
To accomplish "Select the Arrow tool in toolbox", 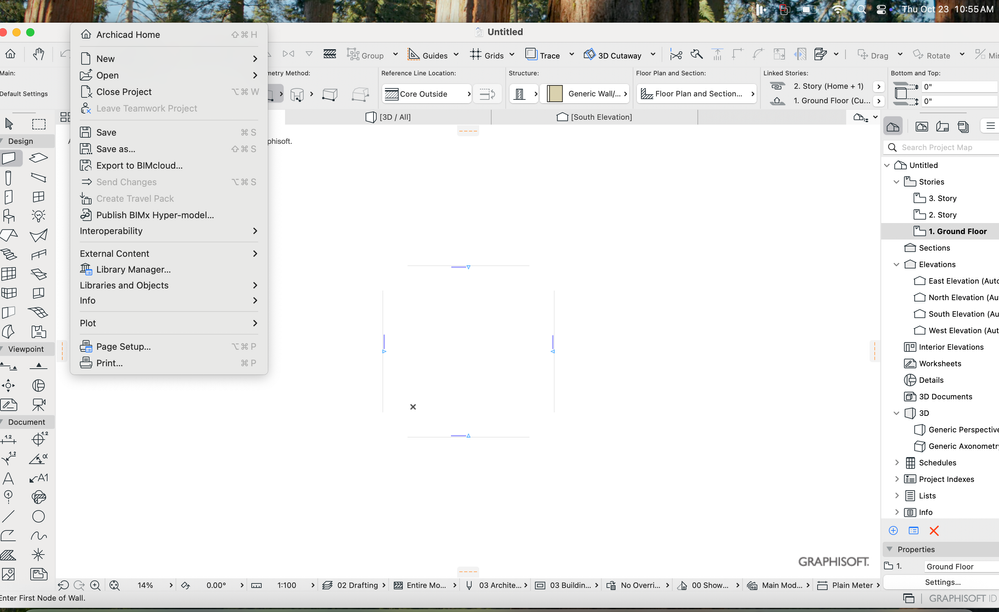I will [x=9, y=124].
